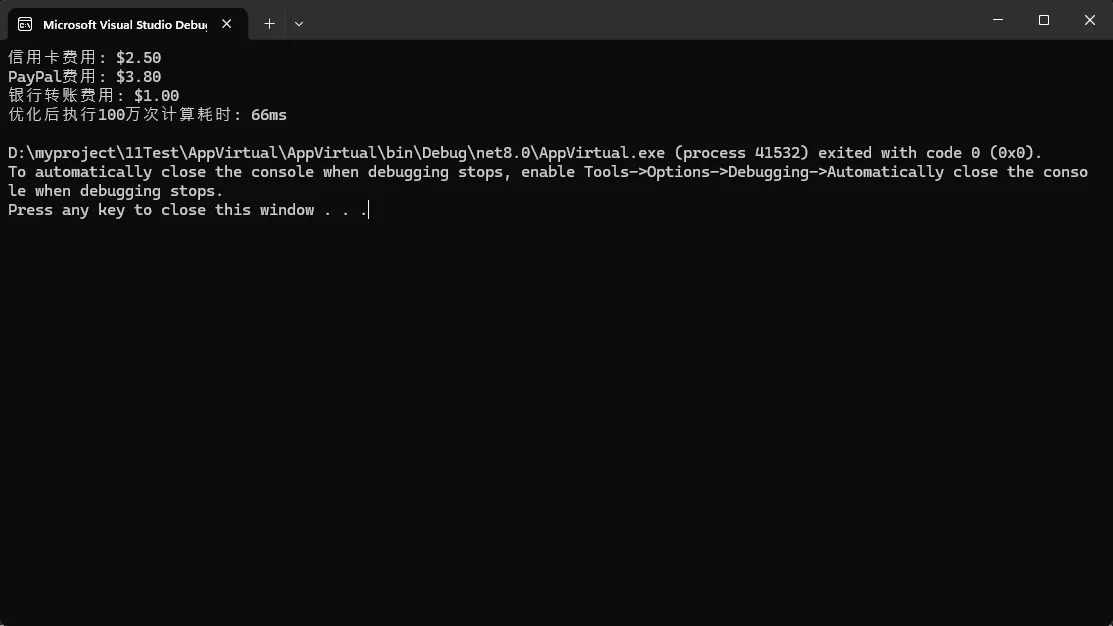The width and height of the screenshot is (1113, 626).
Task: Expand the new tab profile dropdown
Action: pyautogui.click(x=299, y=24)
